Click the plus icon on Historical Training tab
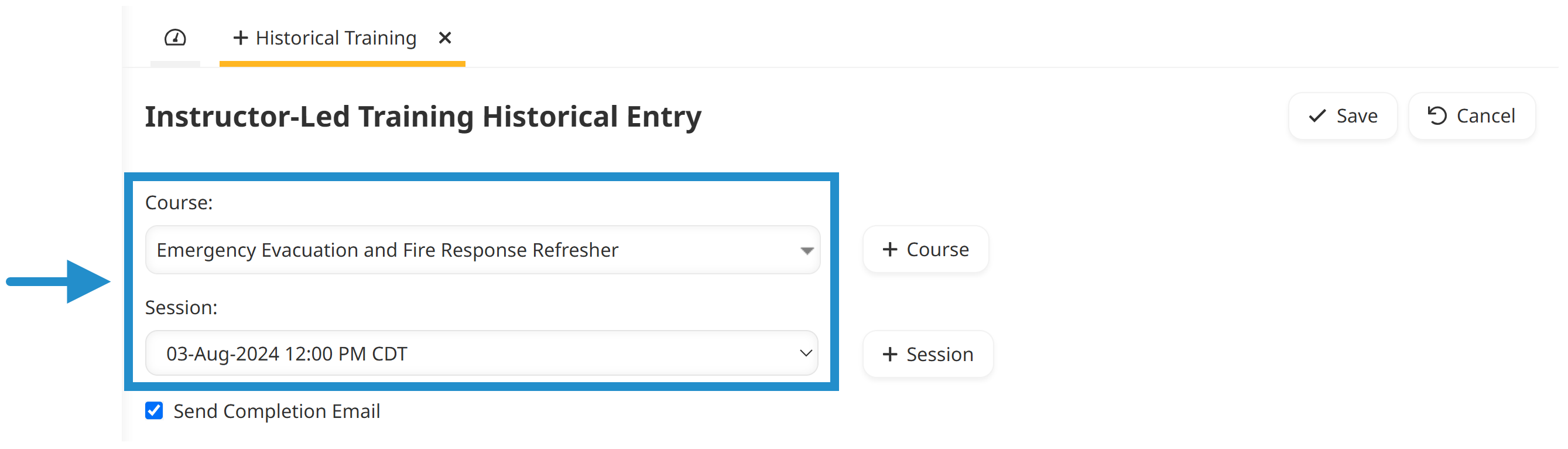Screen dimensions: 1568x449 pyautogui.click(x=241, y=38)
